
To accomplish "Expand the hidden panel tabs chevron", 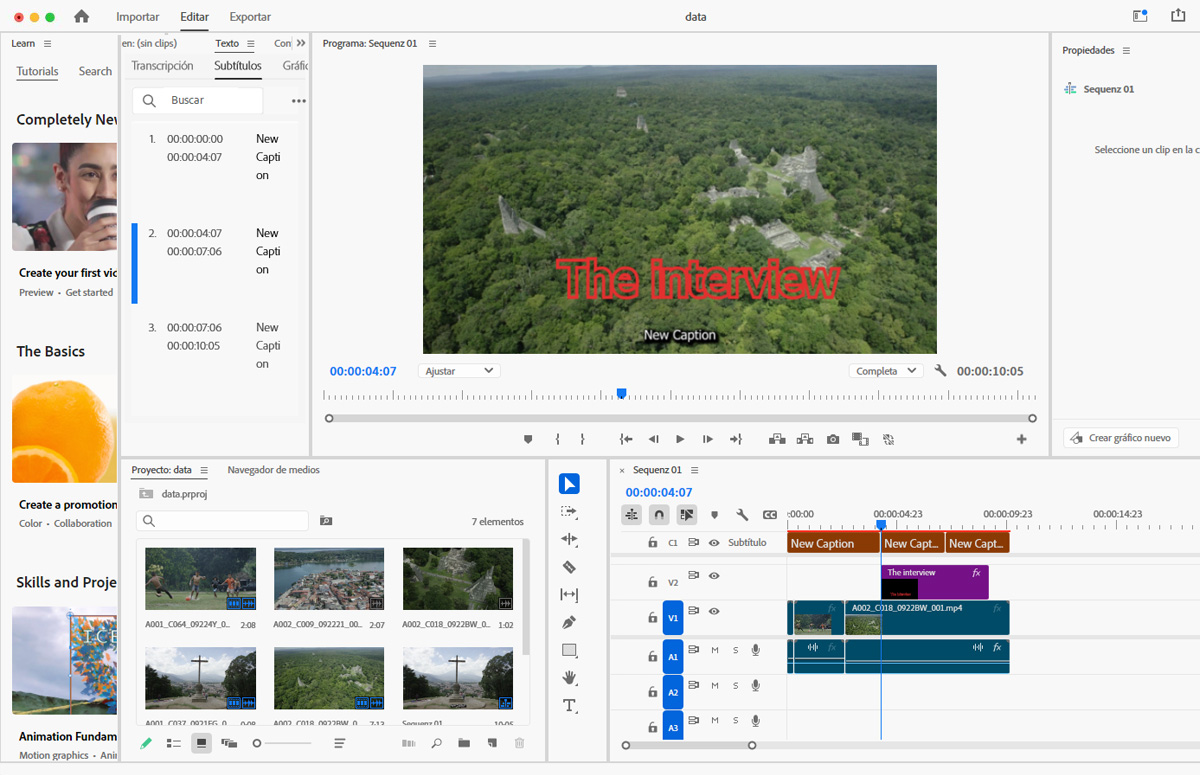I will pos(301,43).
